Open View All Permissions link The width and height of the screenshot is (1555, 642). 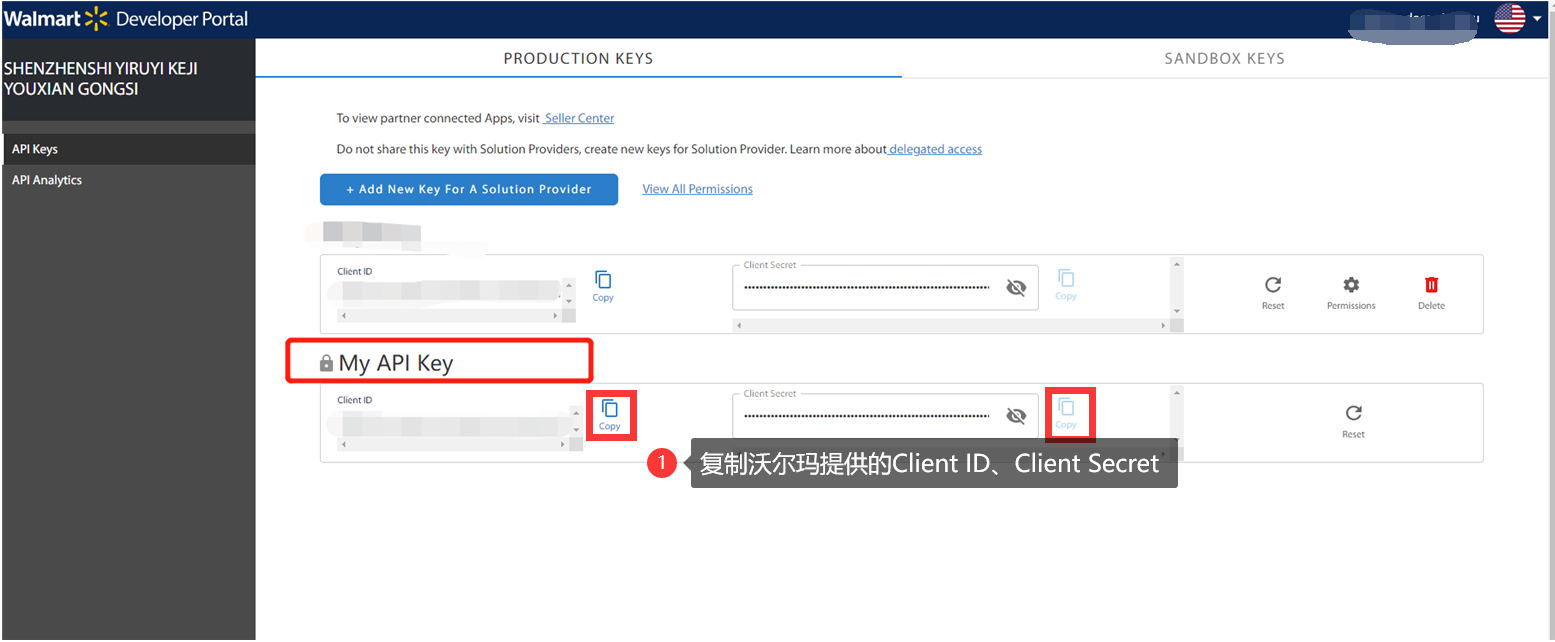697,189
